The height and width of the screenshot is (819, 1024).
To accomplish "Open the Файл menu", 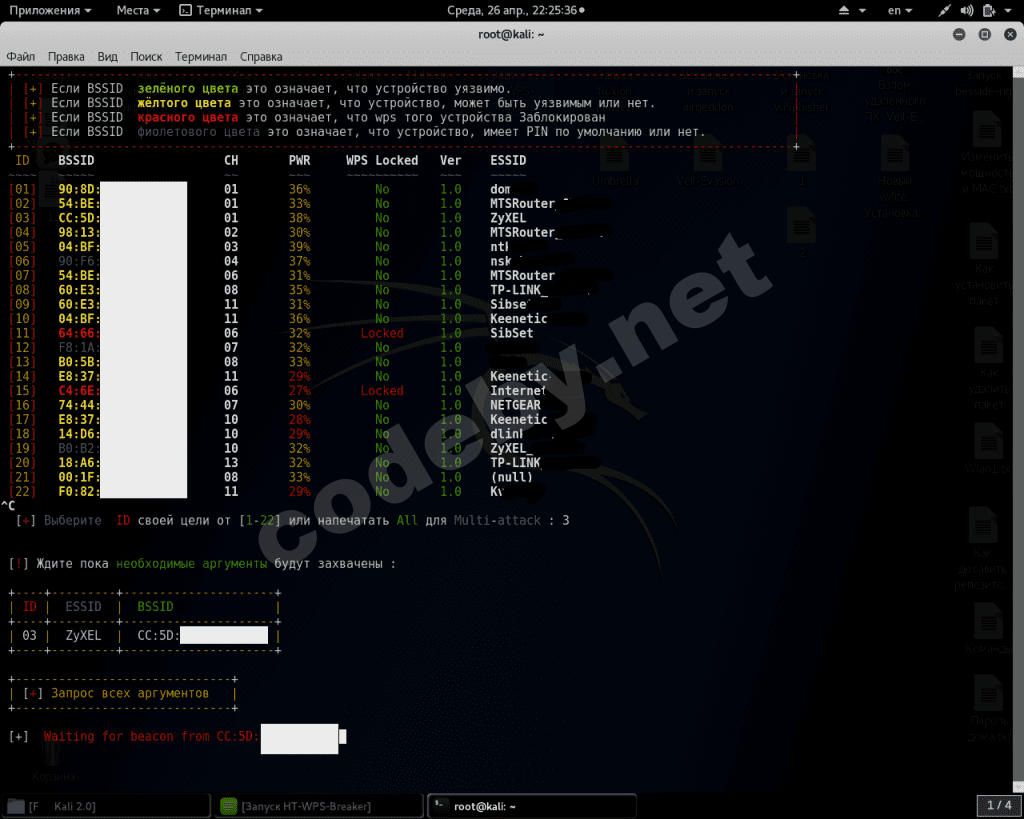I will point(21,57).
